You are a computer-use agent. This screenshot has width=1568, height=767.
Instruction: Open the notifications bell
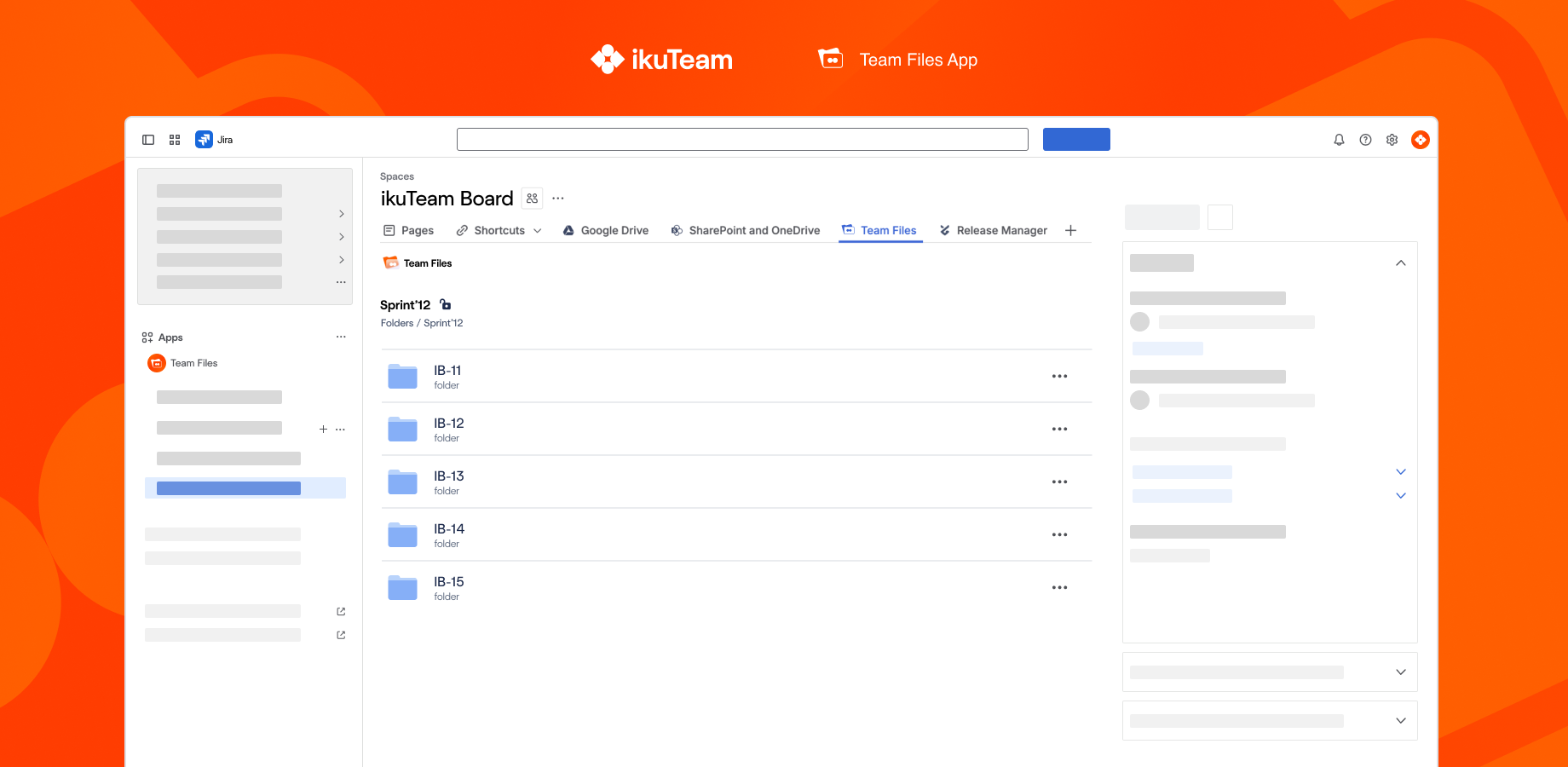click(1339, 139)
